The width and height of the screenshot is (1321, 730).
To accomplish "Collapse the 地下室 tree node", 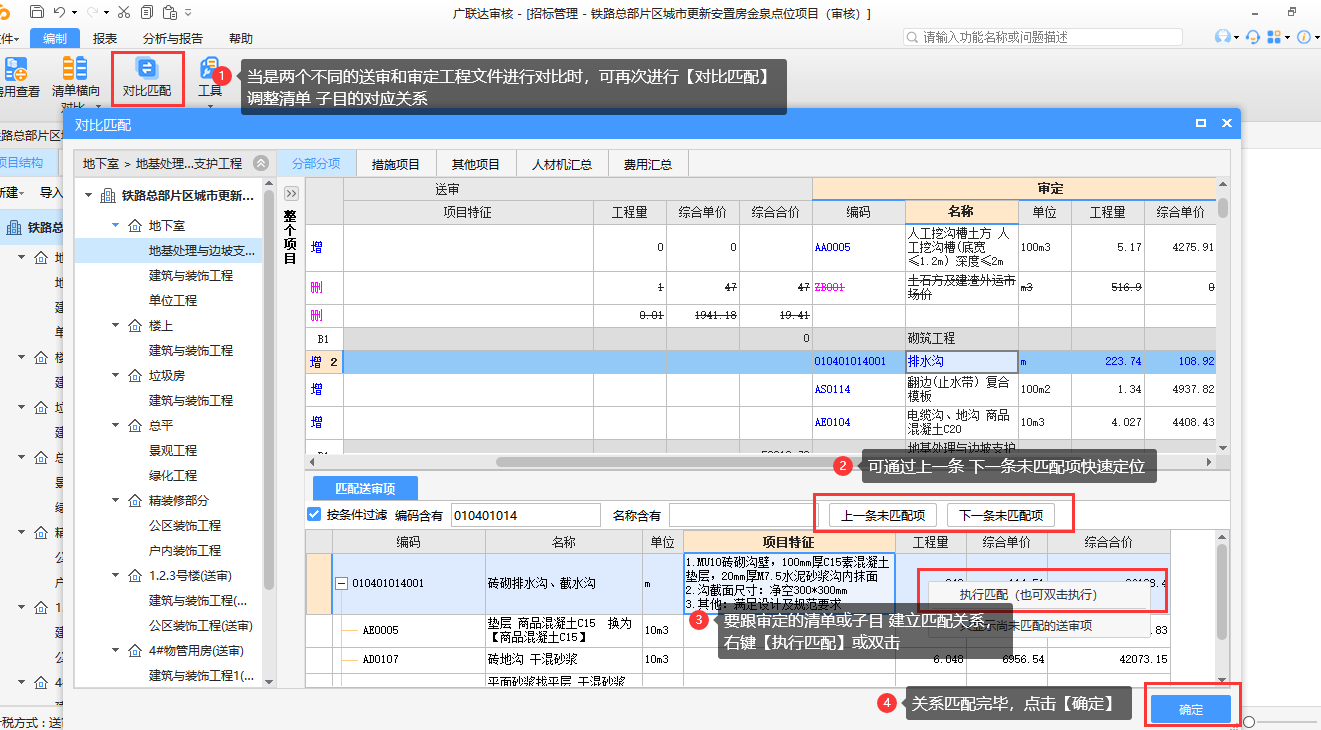I will coord(115,226).
